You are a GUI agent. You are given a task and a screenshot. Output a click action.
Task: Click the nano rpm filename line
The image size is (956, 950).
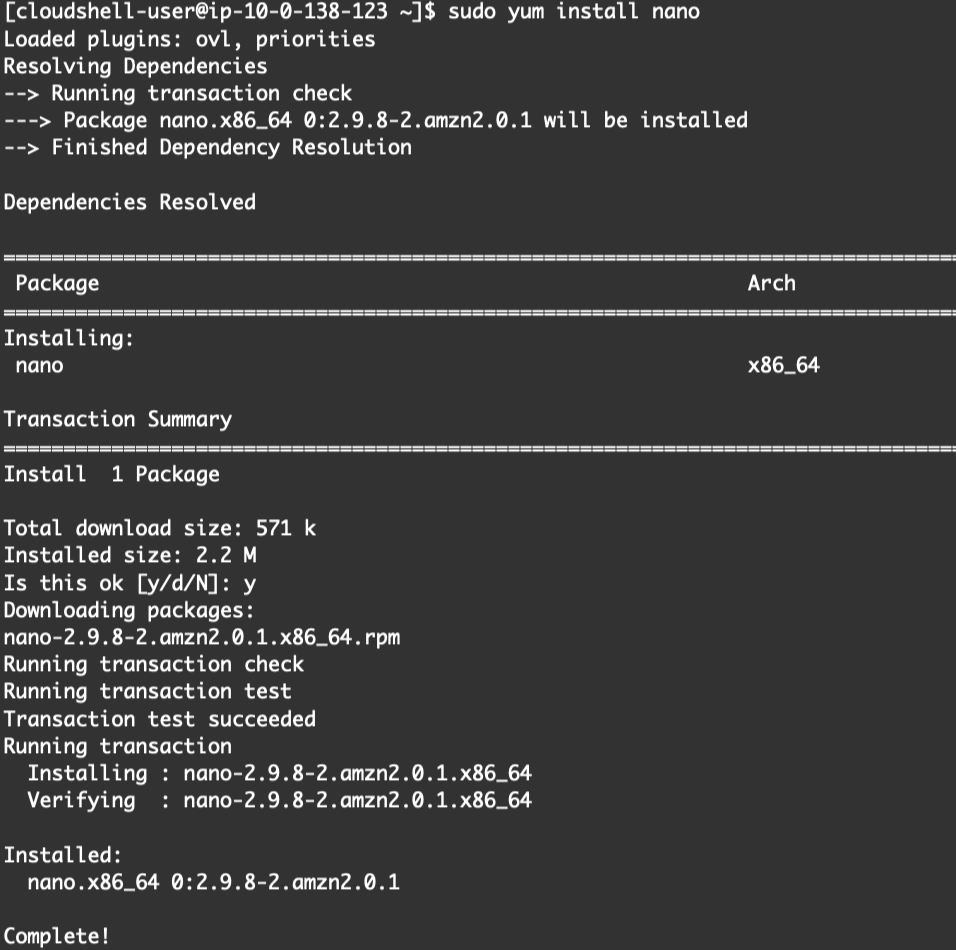click(201, 637)
